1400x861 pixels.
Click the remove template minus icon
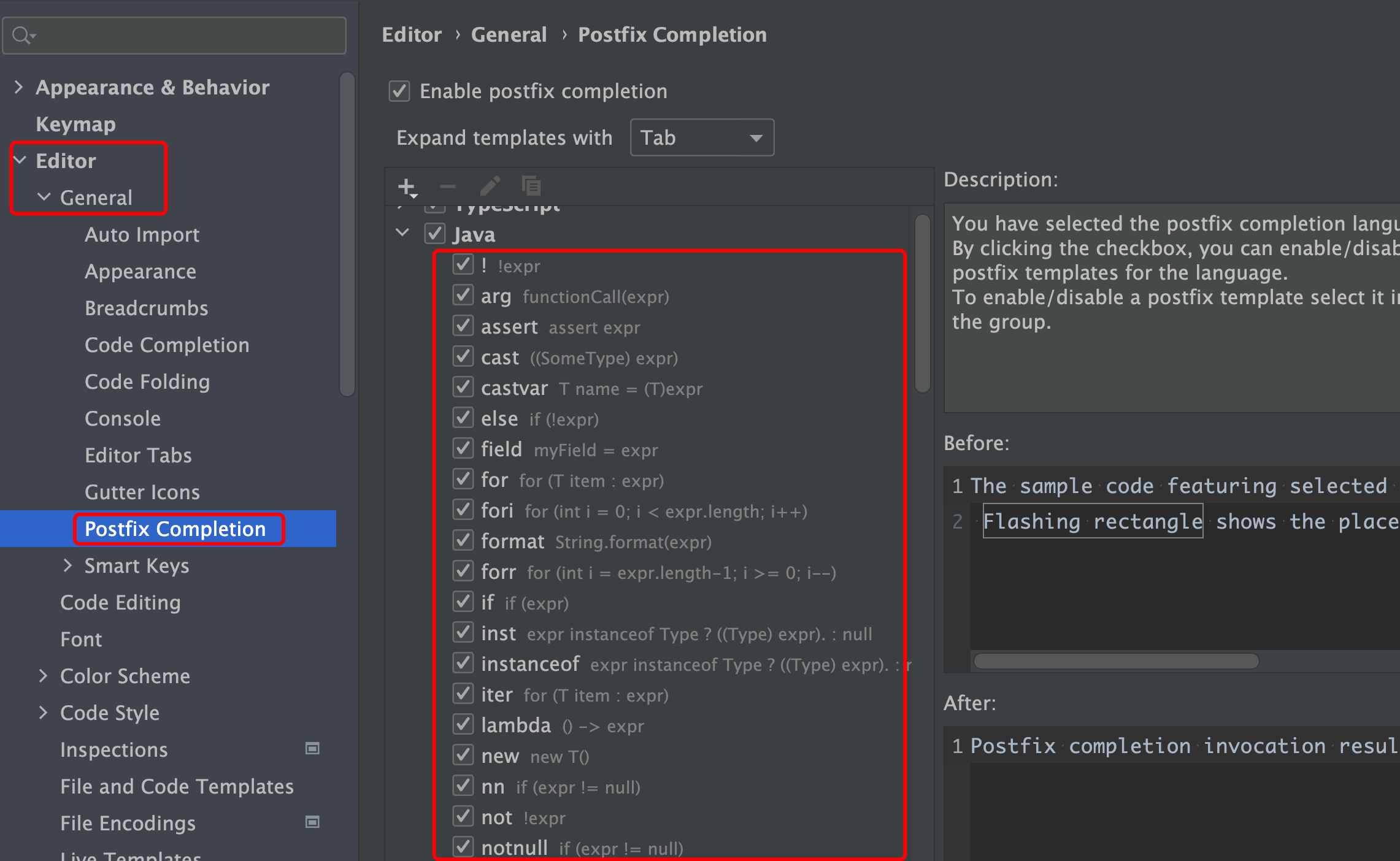coord(448,186)
